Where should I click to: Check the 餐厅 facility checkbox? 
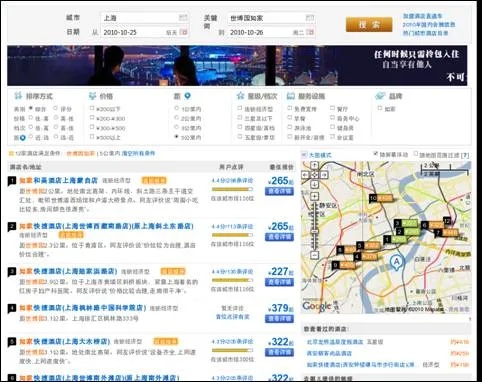(332, 108)
